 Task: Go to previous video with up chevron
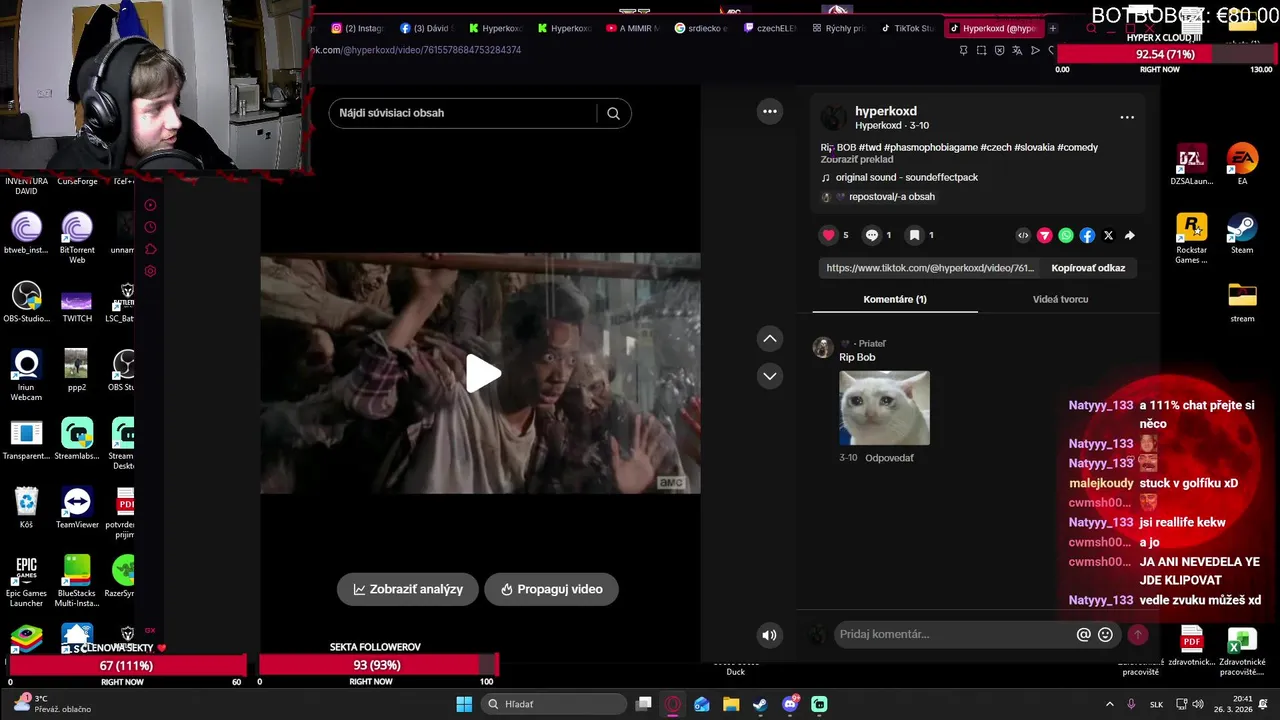[x=770, y=339]
